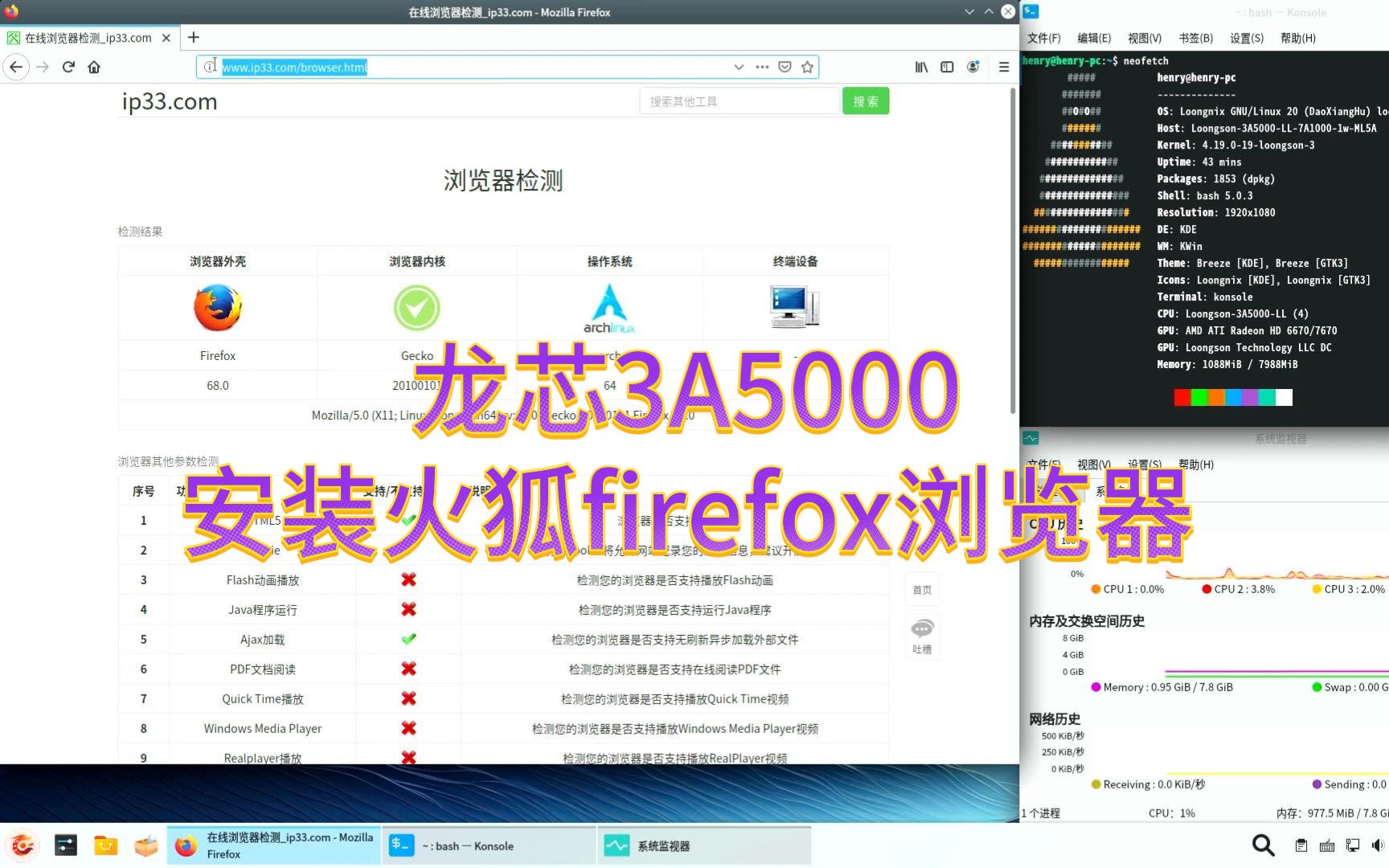Click the taskbar search magnifier icon
1389x868 pixels.
tap(1264, 845)
